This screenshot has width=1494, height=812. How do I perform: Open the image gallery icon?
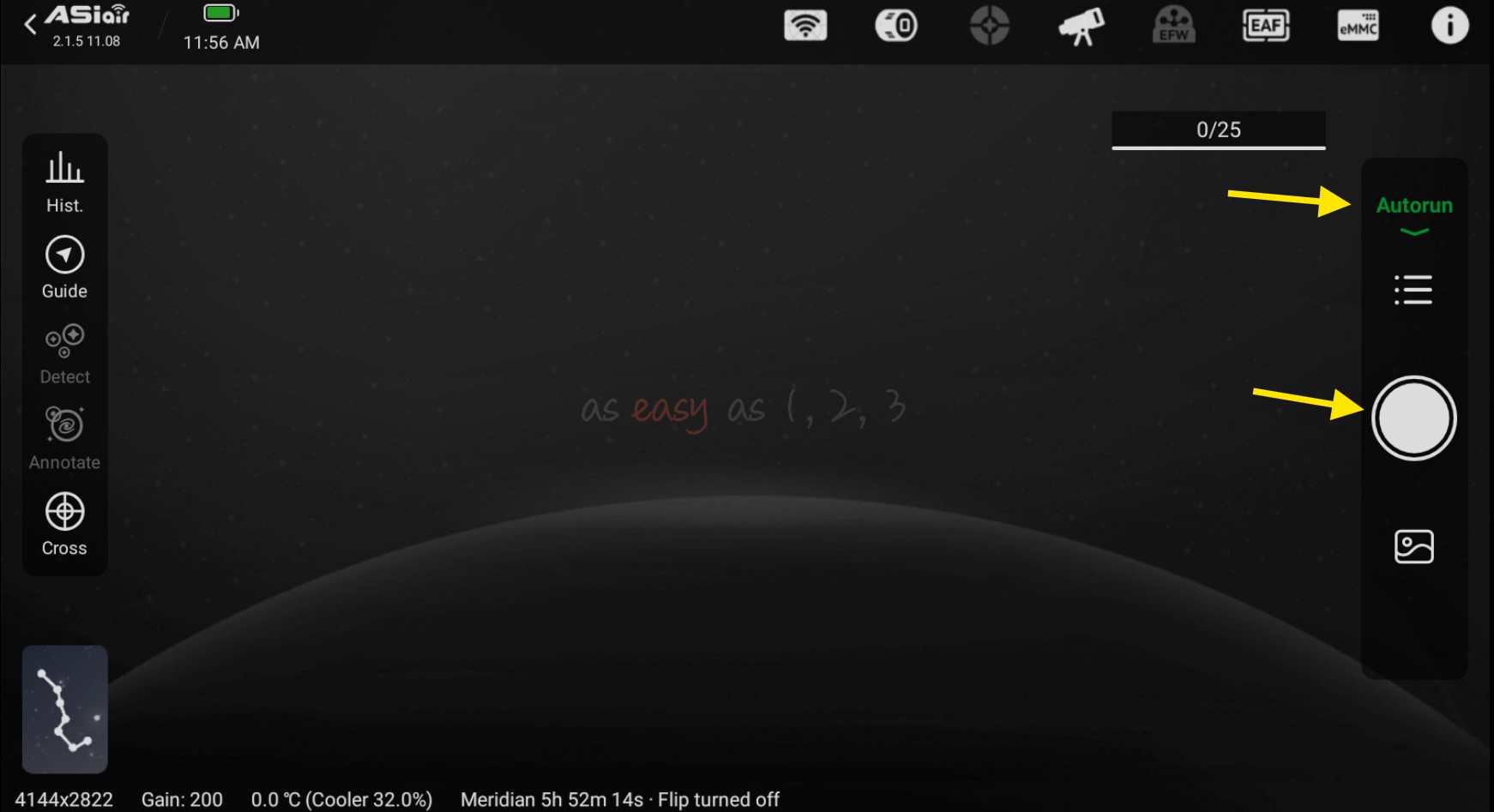pyautogui.click(x=1413, y=546)
